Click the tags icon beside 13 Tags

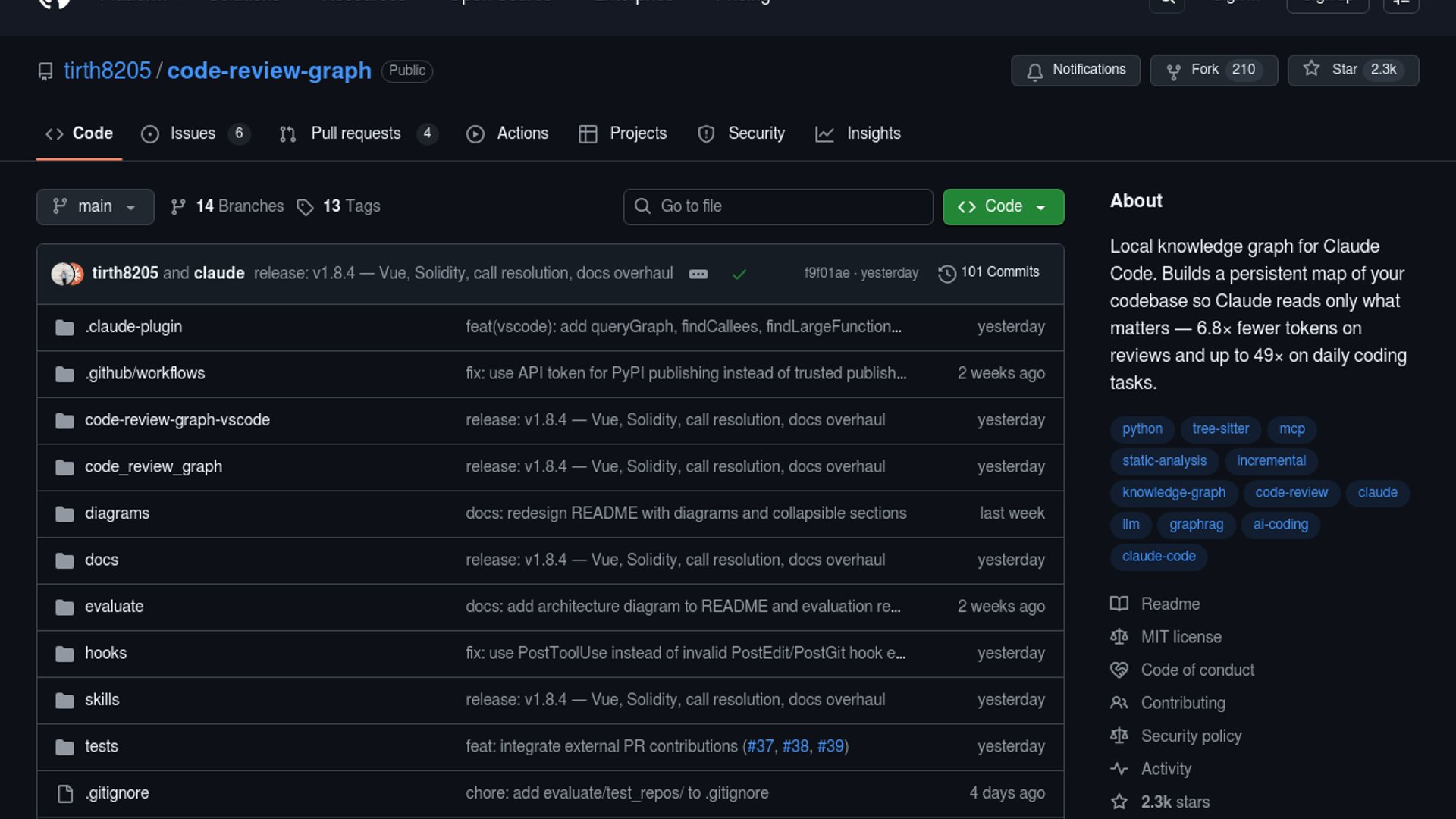pos(305,207)
